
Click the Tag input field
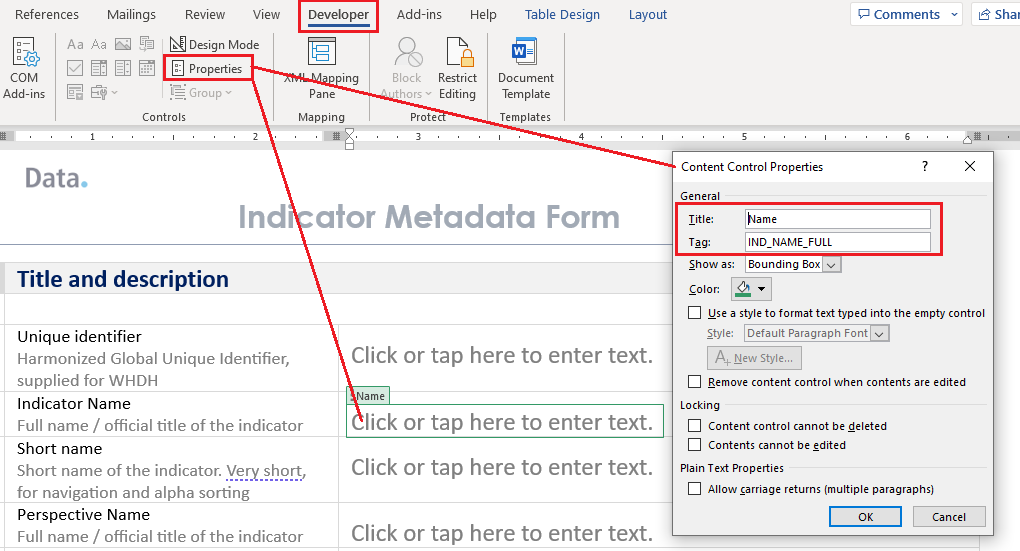point(837,242)
